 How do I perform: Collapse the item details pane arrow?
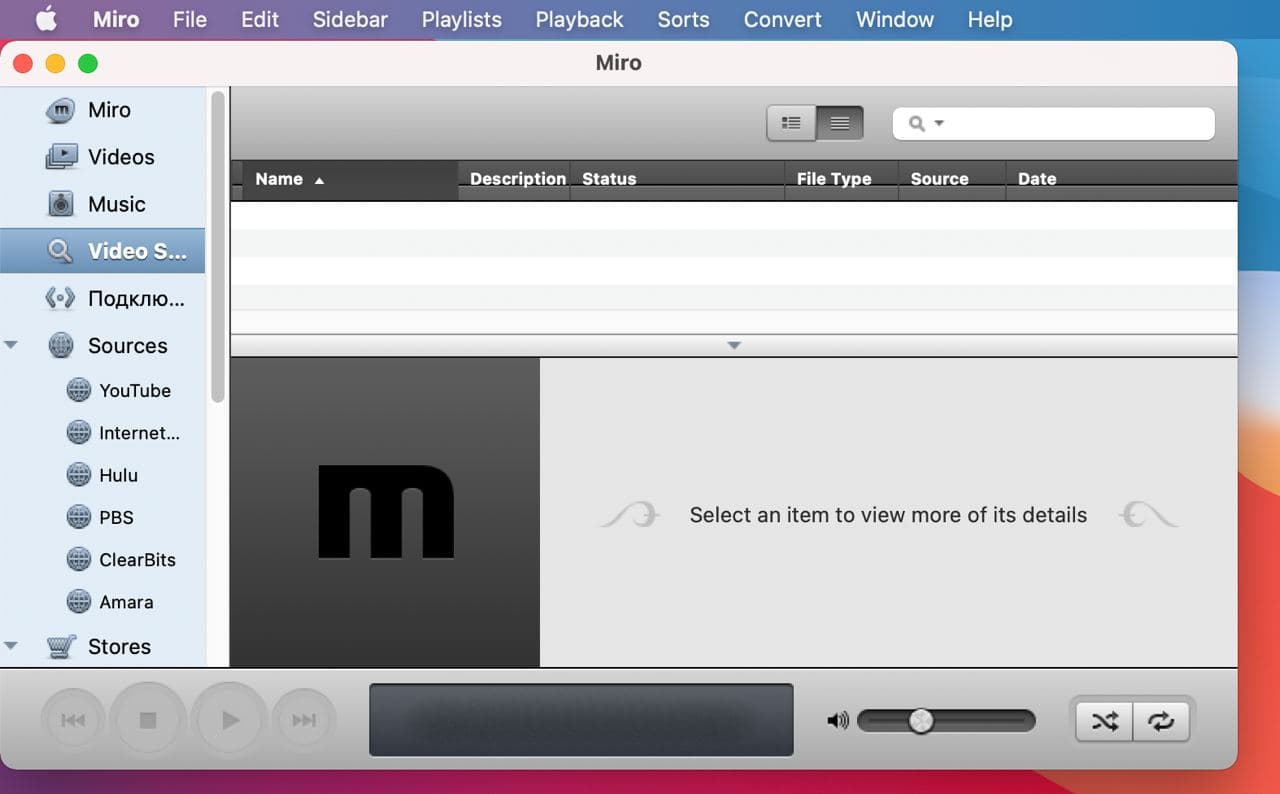tap(734, 345)
